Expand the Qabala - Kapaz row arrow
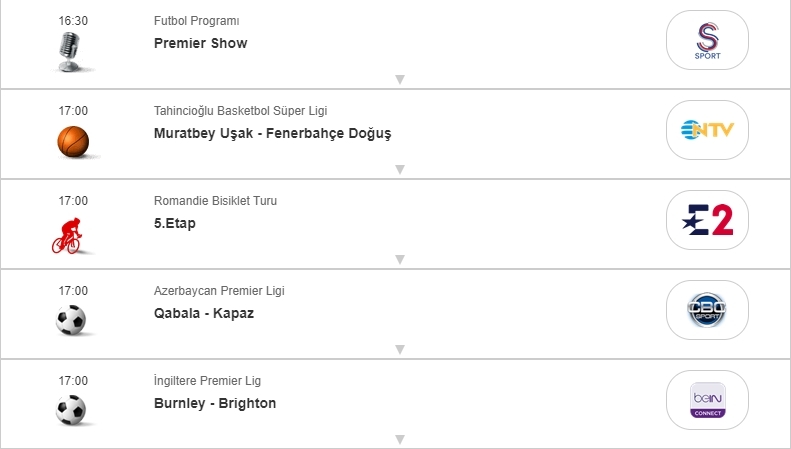Image resolution: width=791 pixels, height=449 pixels. pyautogui.click(x=399, y=350)
